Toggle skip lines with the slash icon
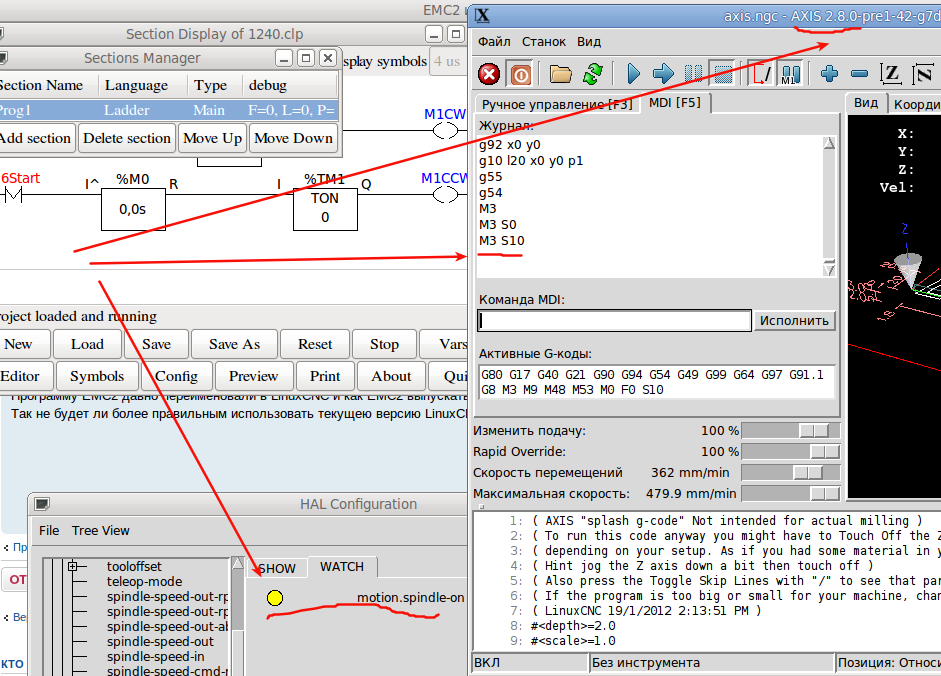This screenshot has width=941, height=676. point(762,74)
